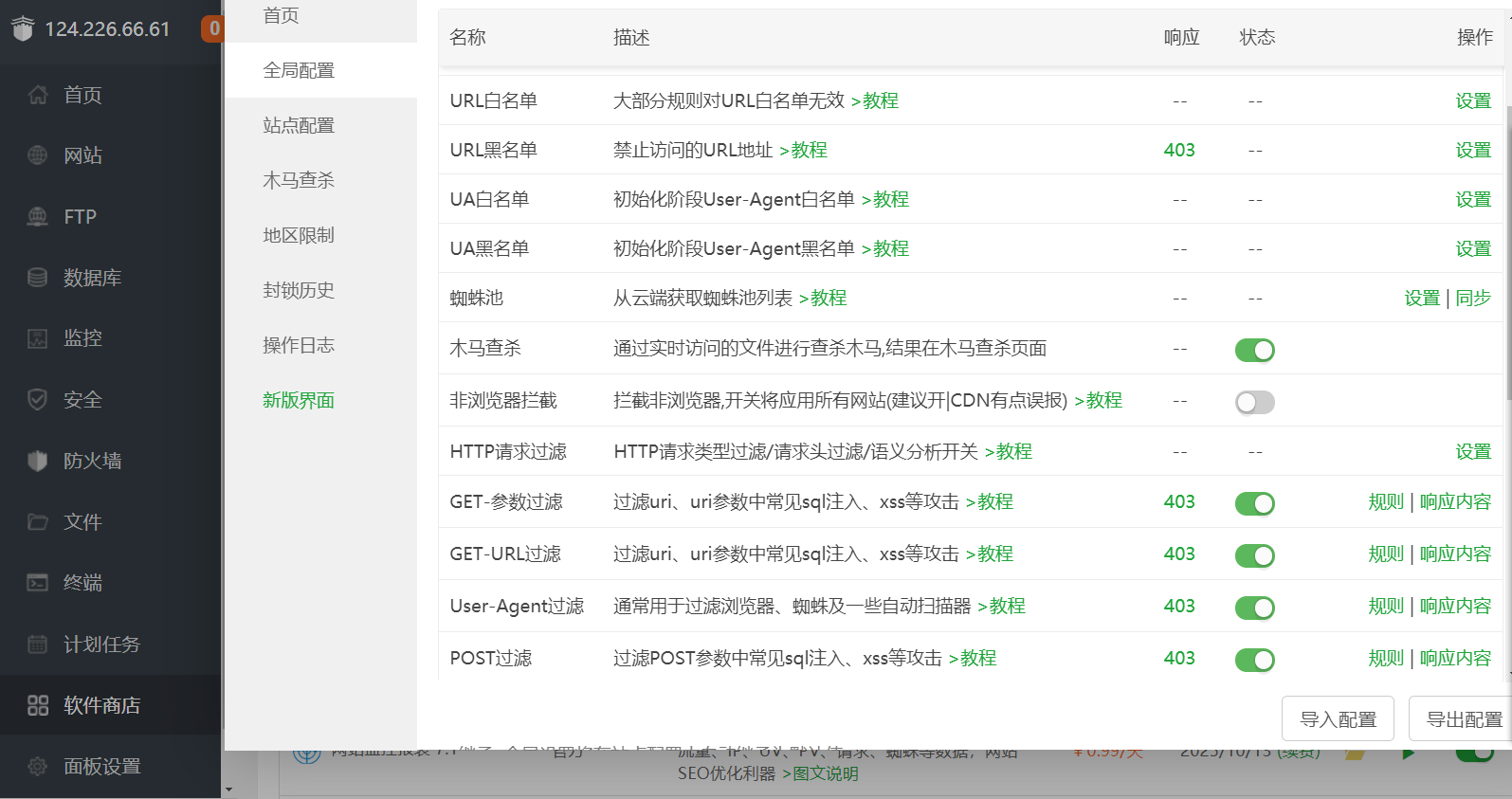The height and width of the screenshot is (799, 1512).
Task: Open 教程 link for URL白名单
Action: [x=875, y=100]
